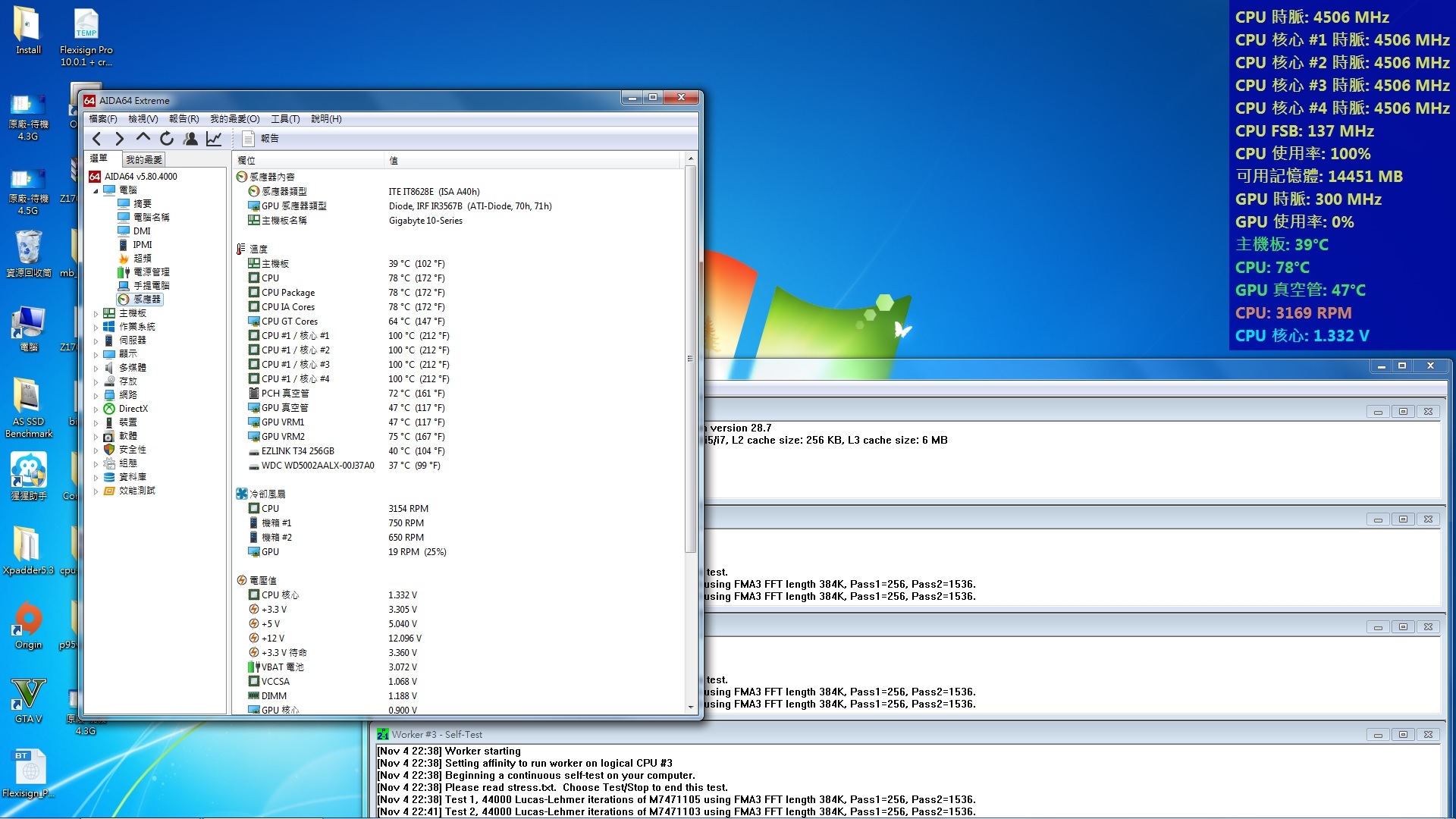
Task: Click the 報告 report button
Action: pyautogui.click(x=260, y=139)
